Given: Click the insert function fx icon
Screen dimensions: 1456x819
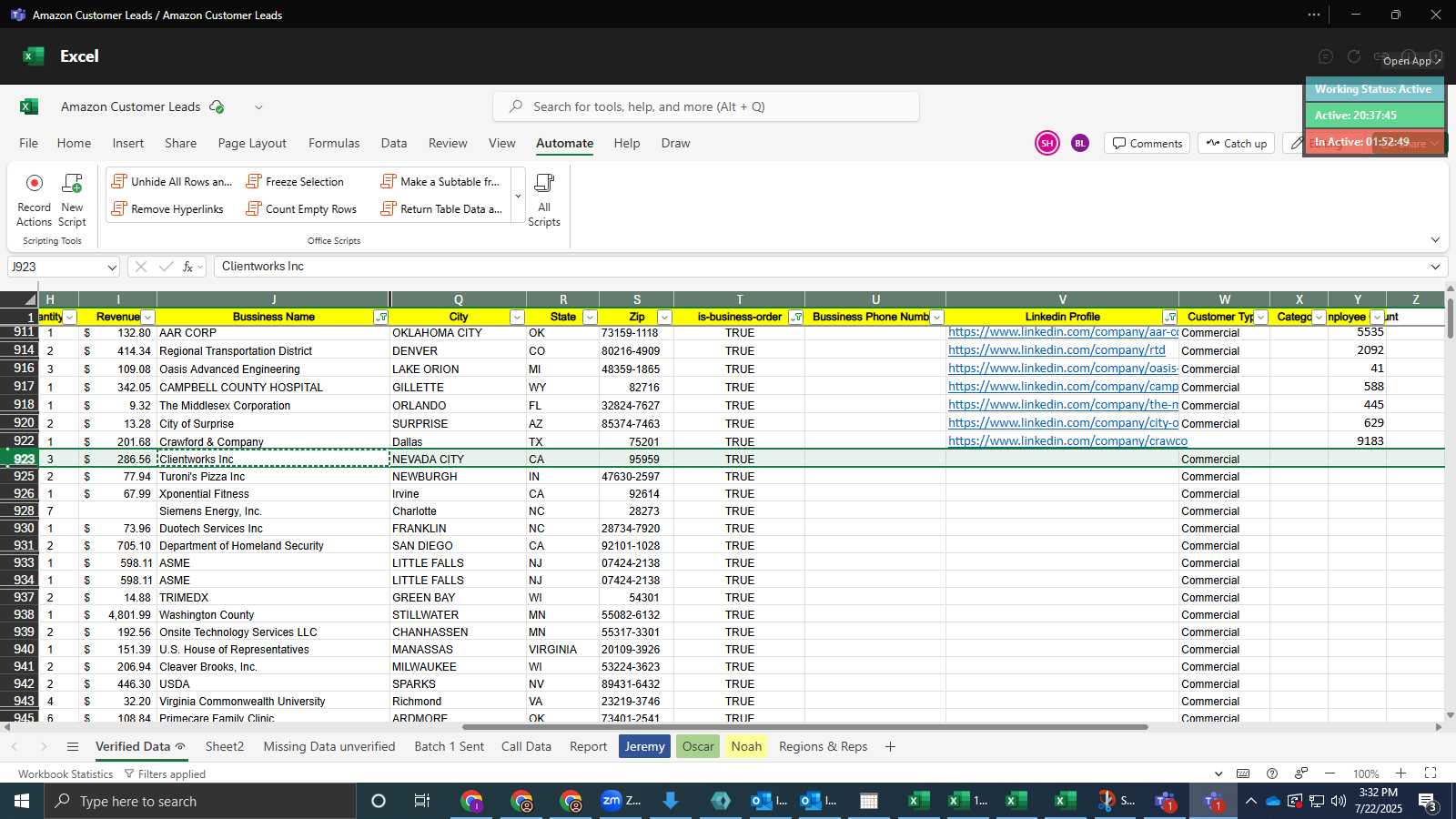Looking at the screenshot, I should [187, 267].
